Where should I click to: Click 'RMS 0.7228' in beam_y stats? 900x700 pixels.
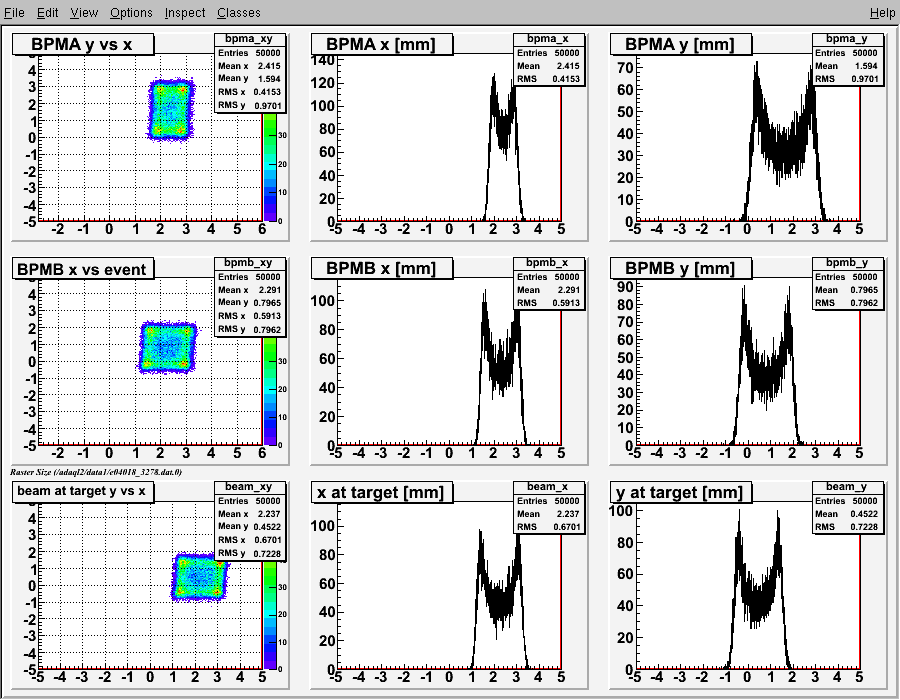pyautogui.click(x=847, y=527)
